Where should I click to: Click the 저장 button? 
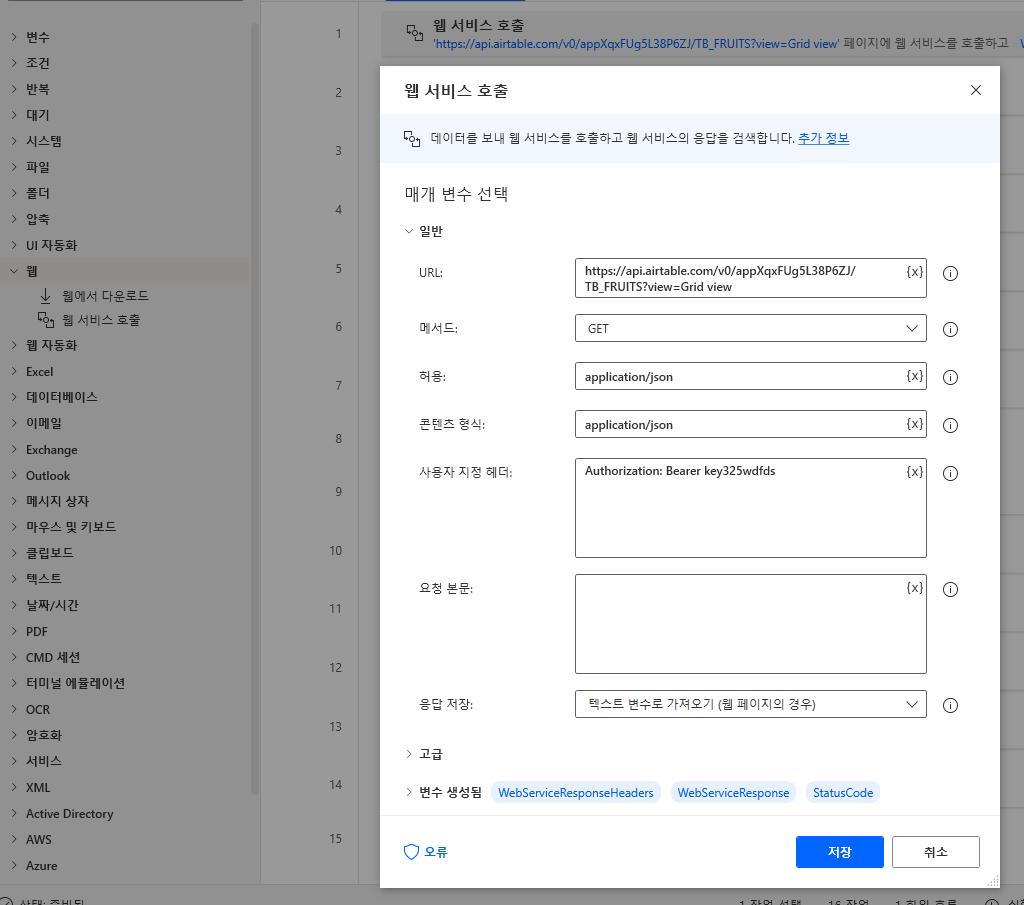pos(839,851)
